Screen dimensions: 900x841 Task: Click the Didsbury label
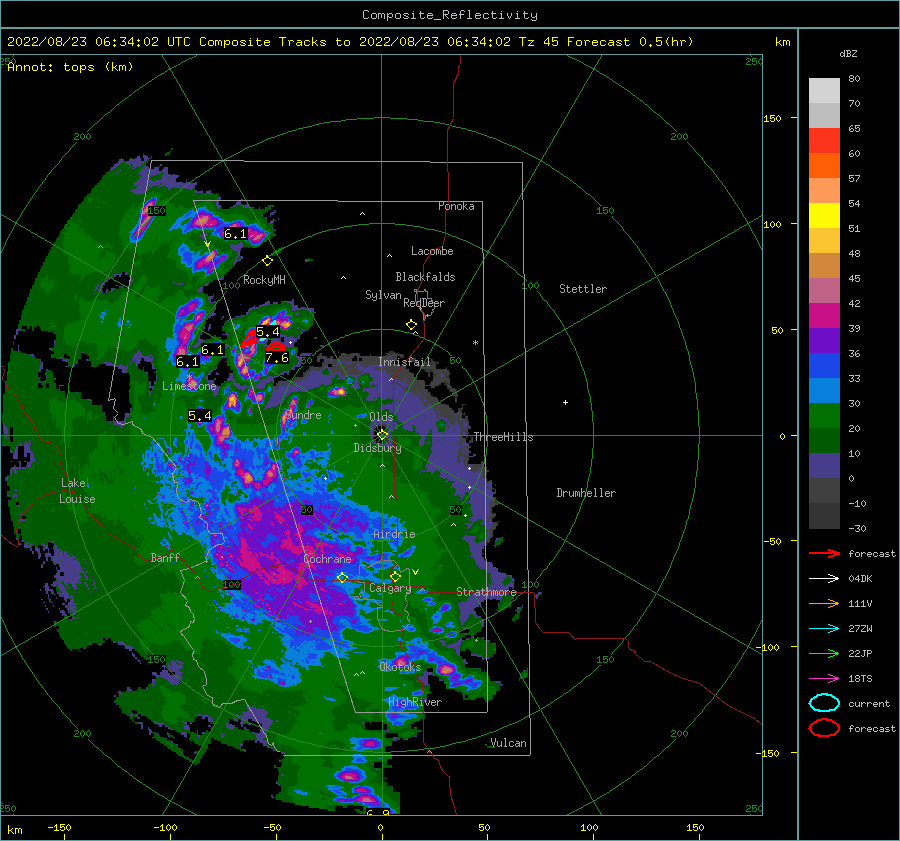click(x=378, y=448)
